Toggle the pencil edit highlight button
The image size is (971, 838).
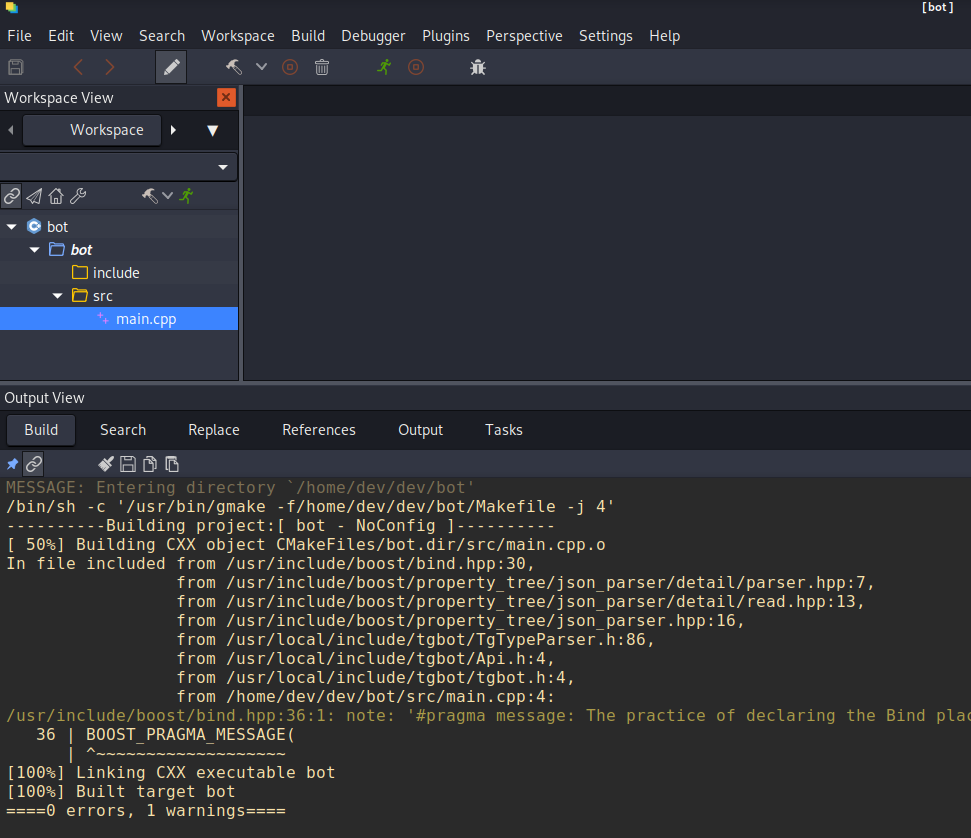171,67
